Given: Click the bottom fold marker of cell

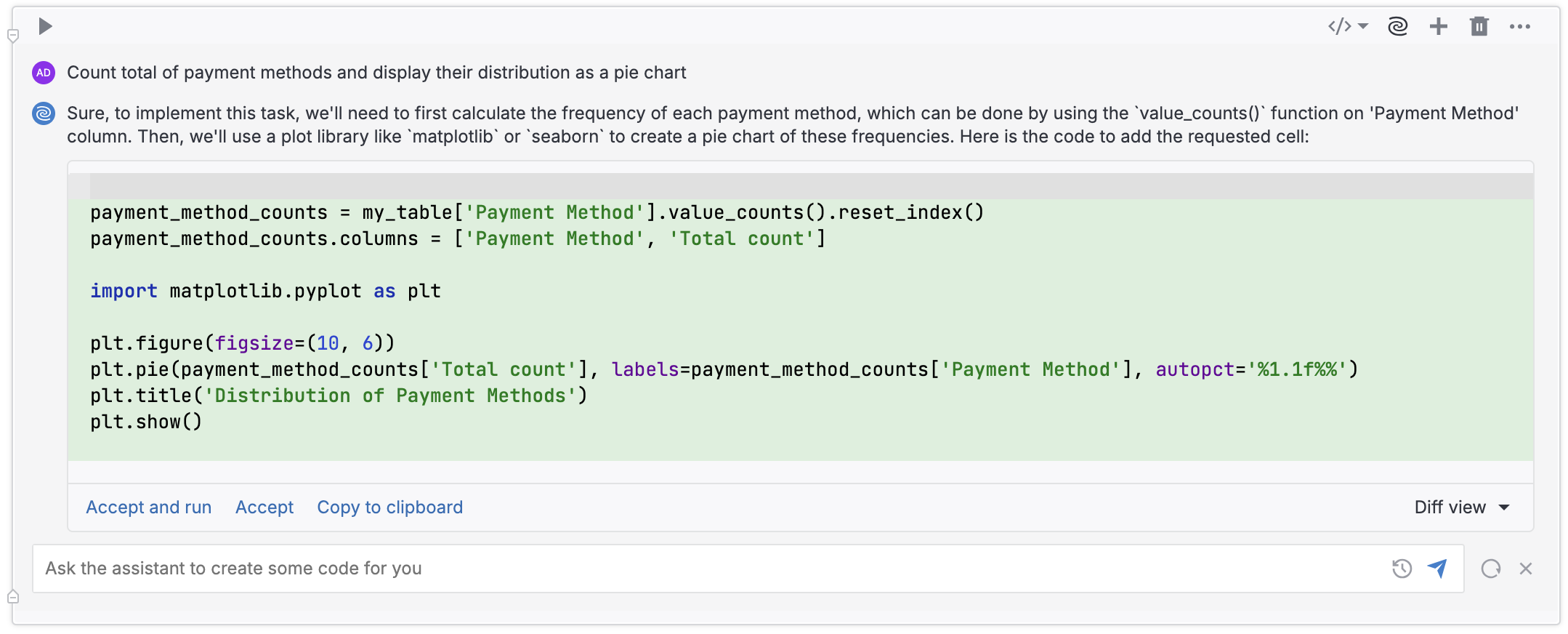Looking at the screenshot, I should point(13,597).
